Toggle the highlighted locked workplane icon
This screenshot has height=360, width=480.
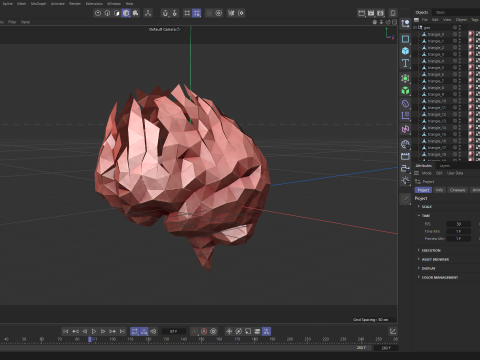coord(197,13)
